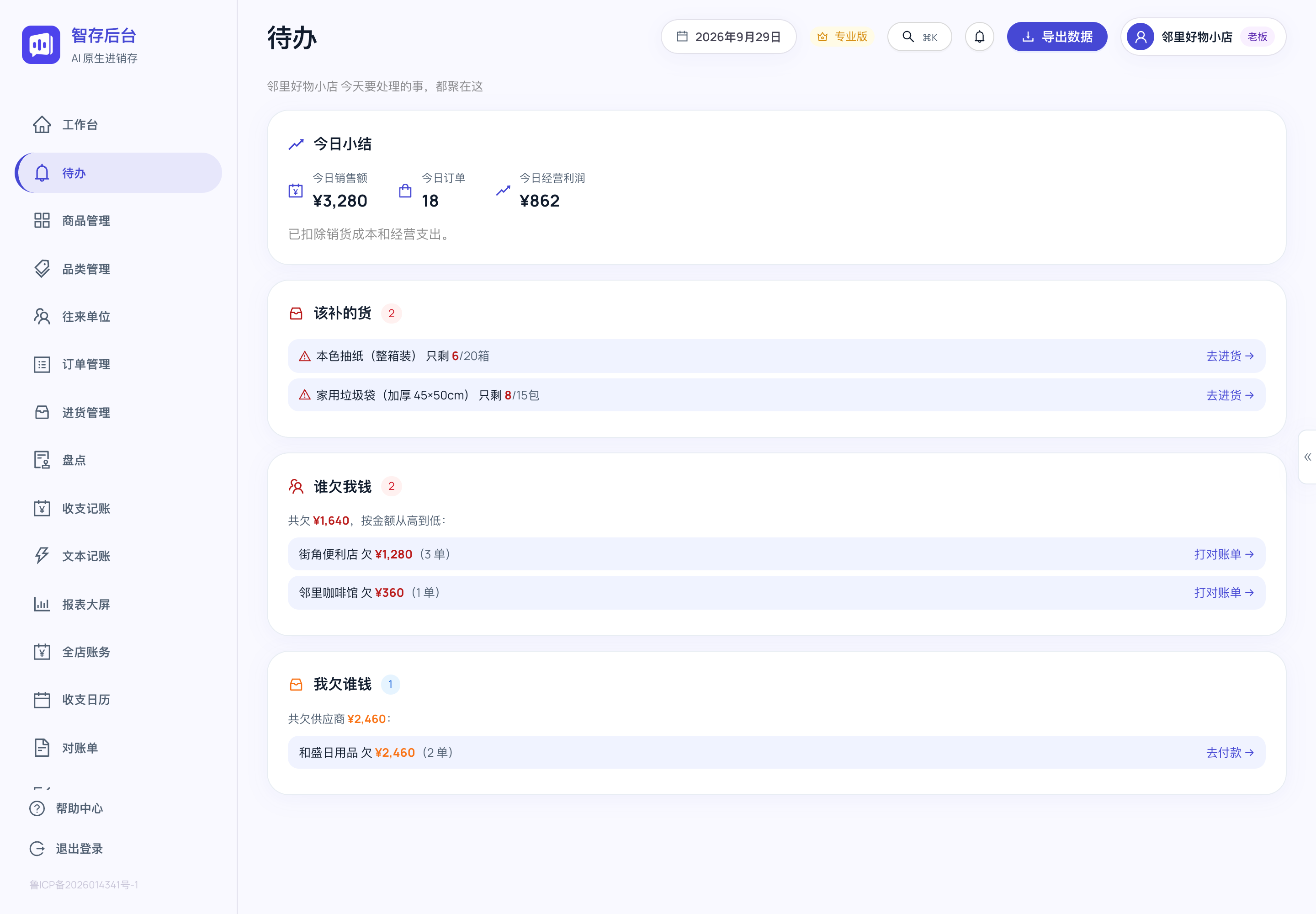Click the yen calendar icon for 收支记账

coord(42,509)
